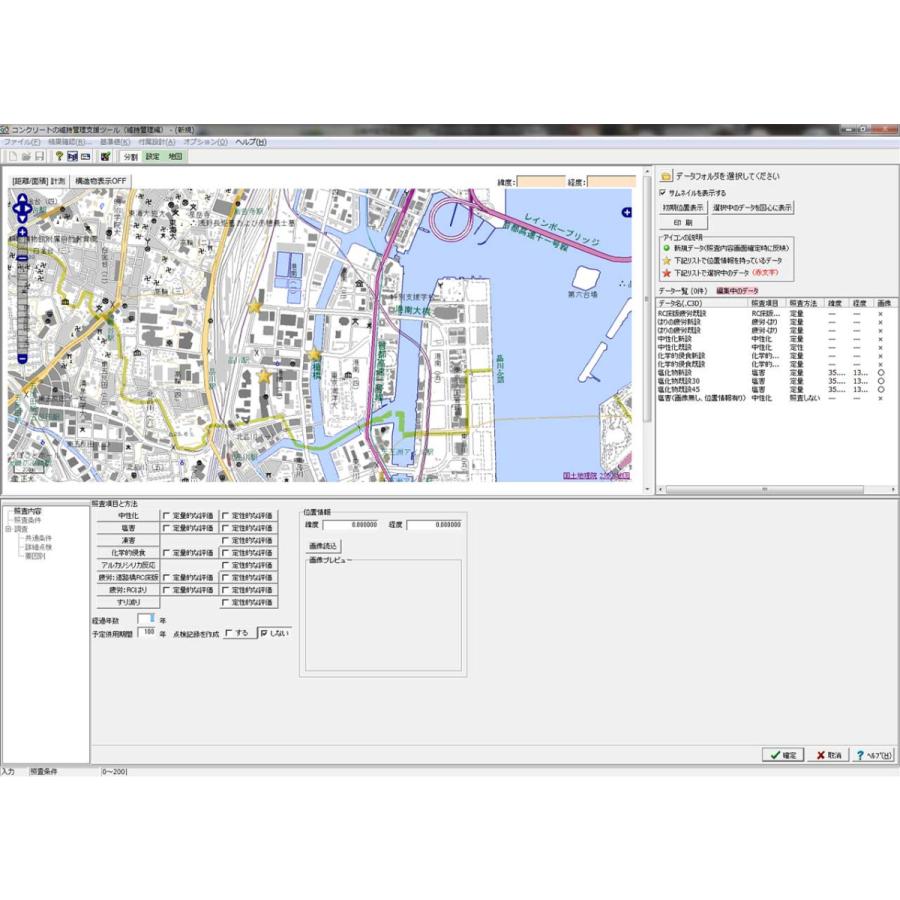The image size is (900, 900).
Task: Click the blue plus overview icon on map
Action: (x=626, y=212)
